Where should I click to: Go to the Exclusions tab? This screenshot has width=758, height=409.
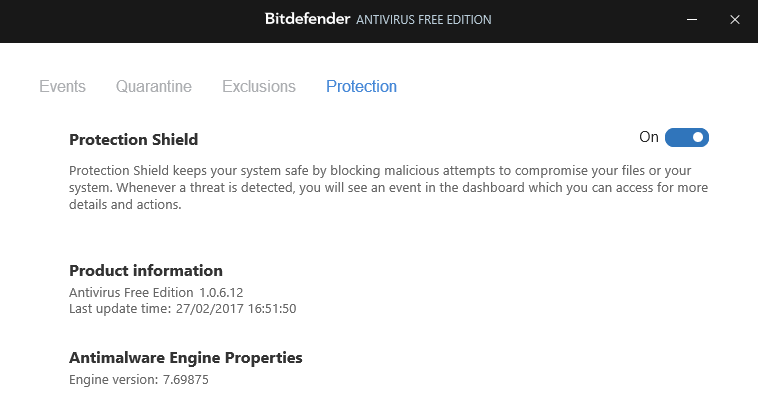tap(258, 86)
